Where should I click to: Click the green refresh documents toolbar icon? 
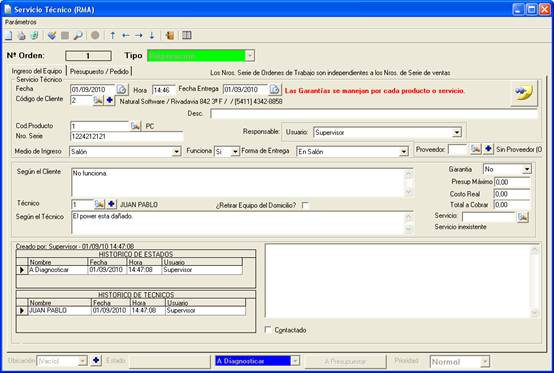pyautogui.click(x=34, y=35)
